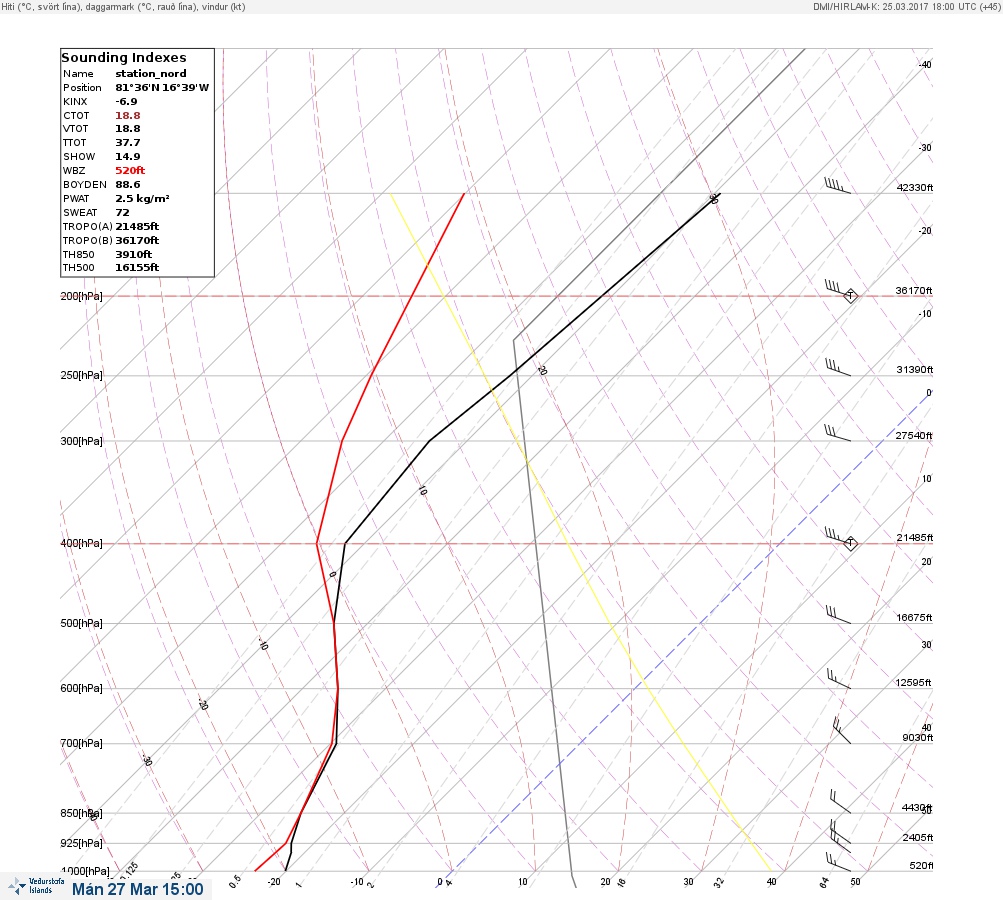Click the SWEAT value 72
The image size is (1003, 900).
(x=122, y=213)
